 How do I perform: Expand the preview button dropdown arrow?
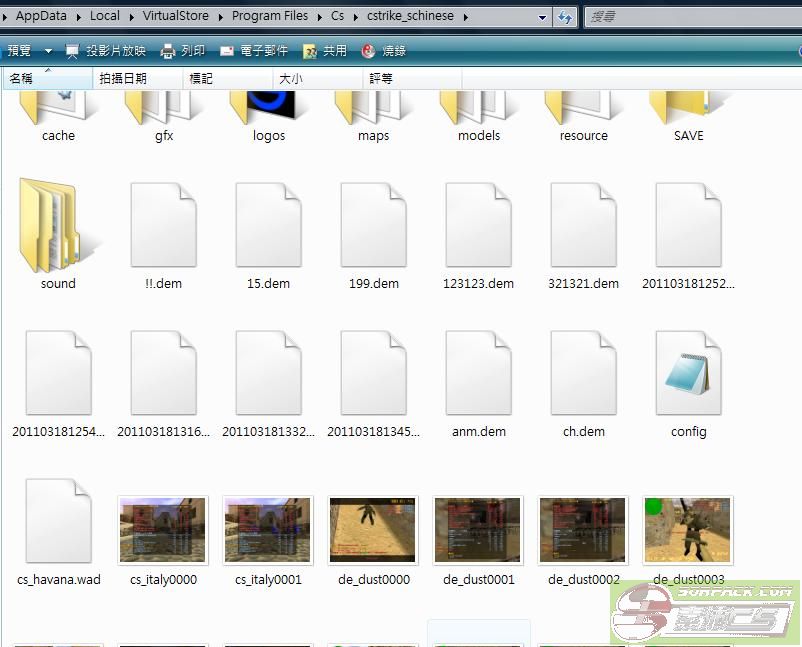(48, 51)
